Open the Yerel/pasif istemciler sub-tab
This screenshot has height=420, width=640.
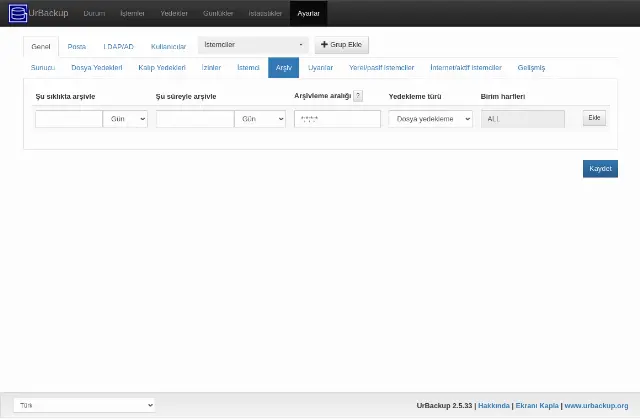click(382, 68)
